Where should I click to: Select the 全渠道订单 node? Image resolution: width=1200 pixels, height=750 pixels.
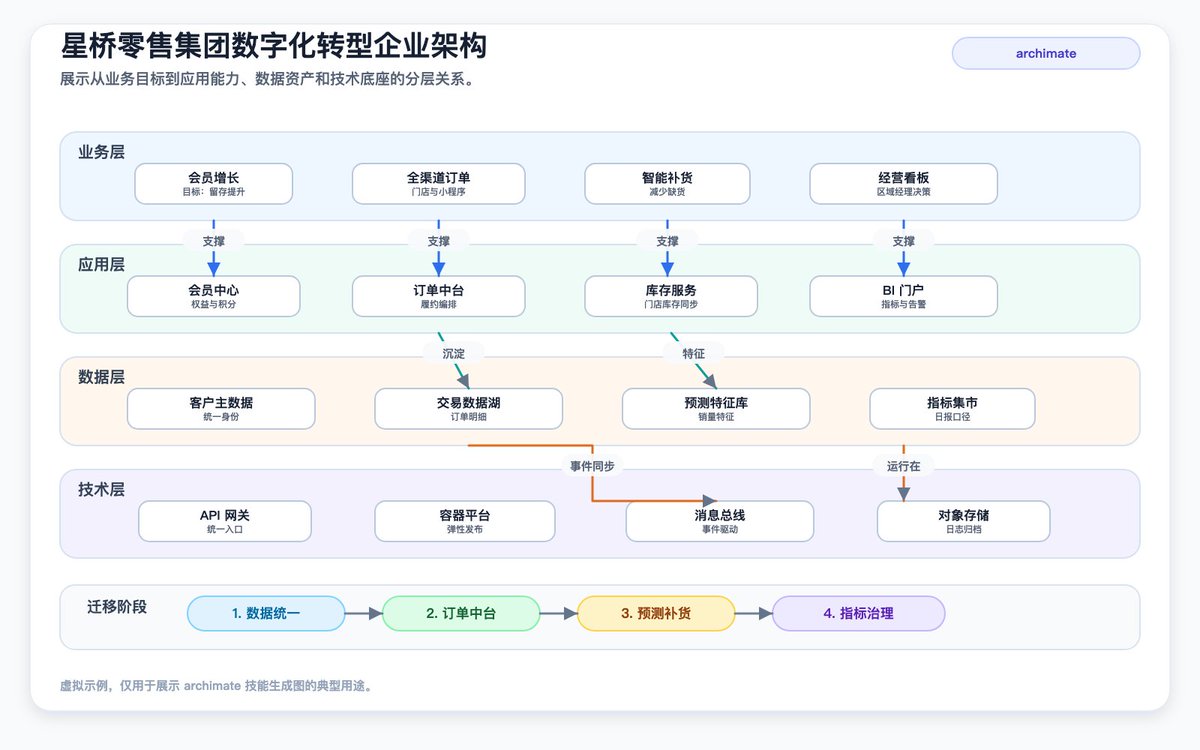(x=438, y=184)
